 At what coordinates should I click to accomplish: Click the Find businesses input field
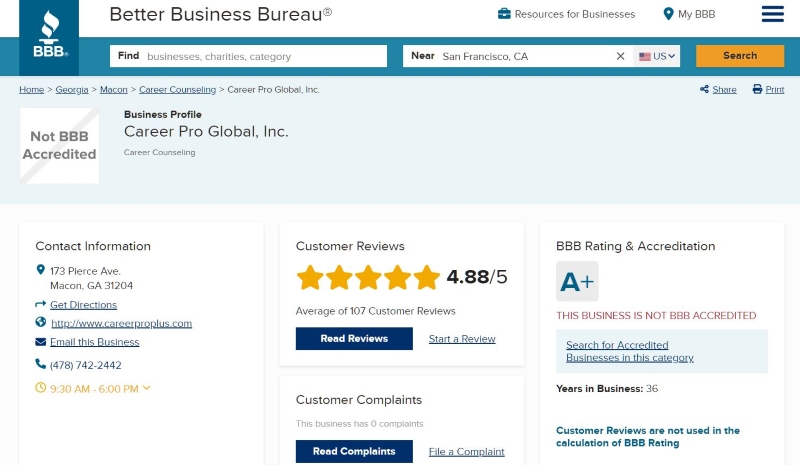coord(248,56)
